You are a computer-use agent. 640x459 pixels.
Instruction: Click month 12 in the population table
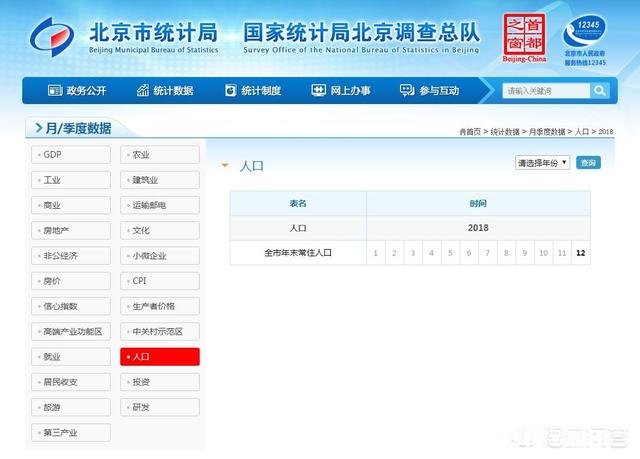[x=581, y=253]
